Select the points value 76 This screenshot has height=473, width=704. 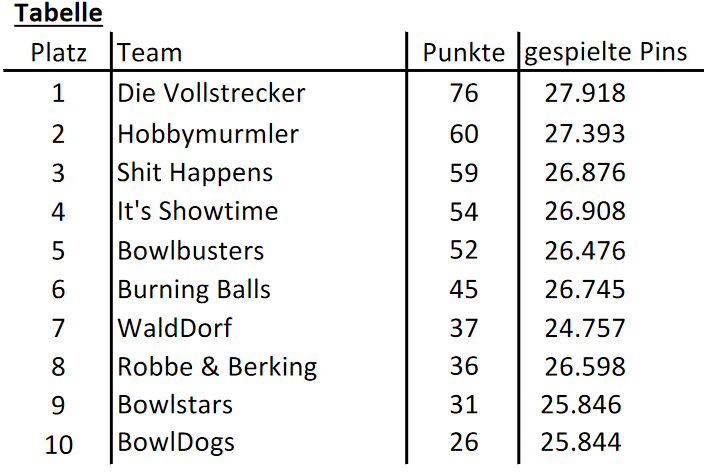click(x=464, y=93)
